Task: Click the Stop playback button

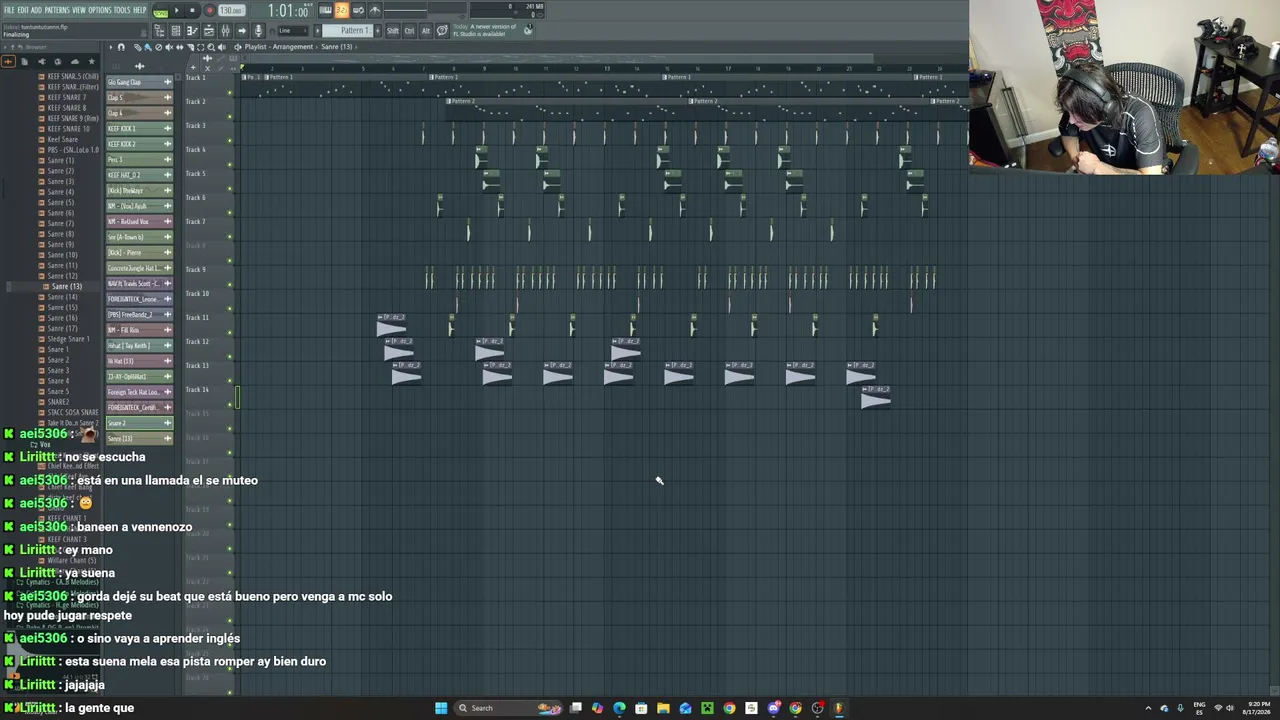Action: (x=192, y=10)
